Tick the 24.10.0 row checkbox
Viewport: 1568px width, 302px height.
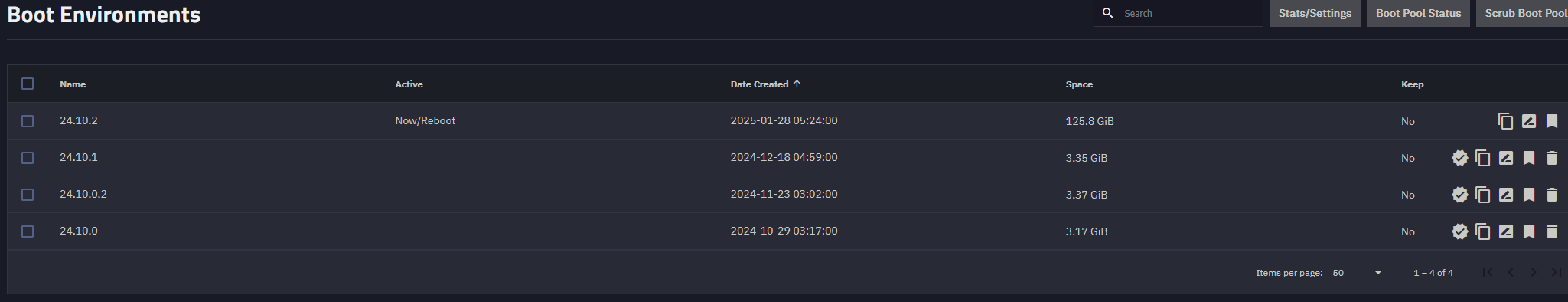pos(28,231)
